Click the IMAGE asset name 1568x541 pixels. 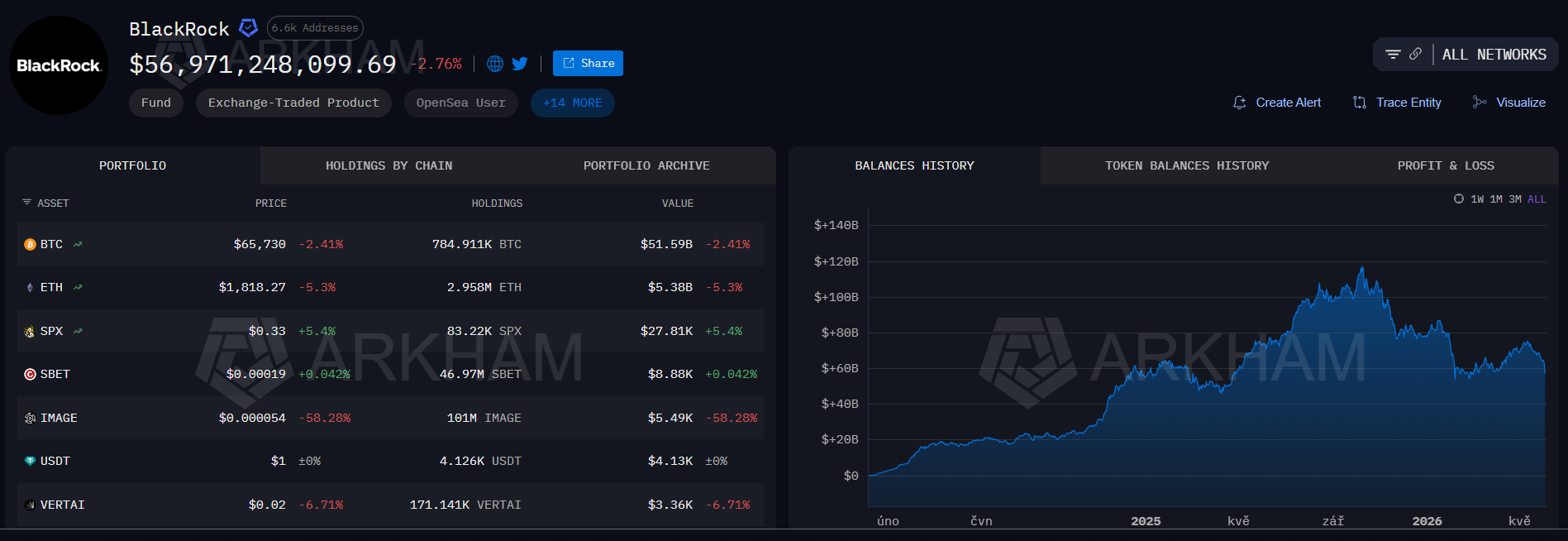click(59, 418)
